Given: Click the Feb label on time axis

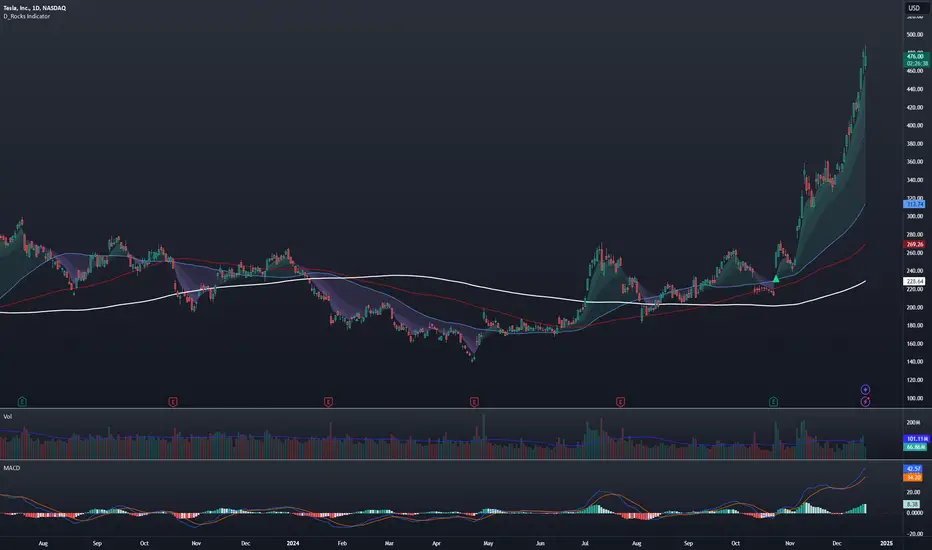Looking at the screenshot, I should (342, 543).
